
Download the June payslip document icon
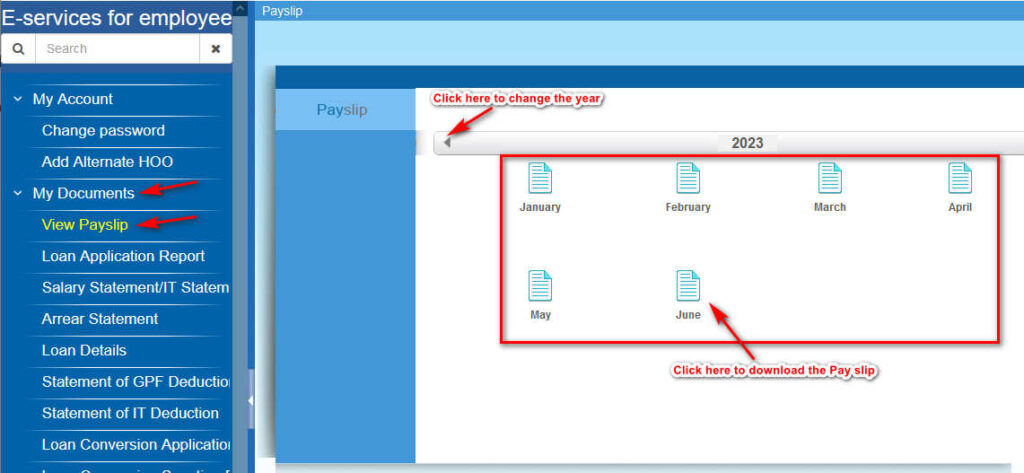[x=688, y=286]
